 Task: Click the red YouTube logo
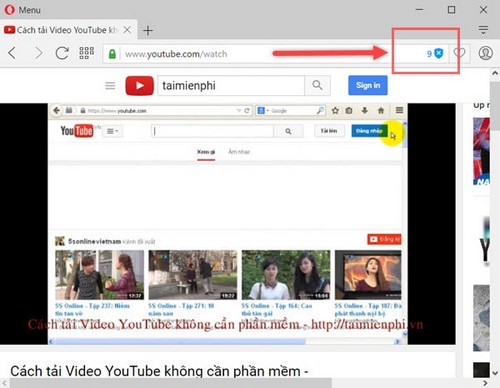point(139,86)
